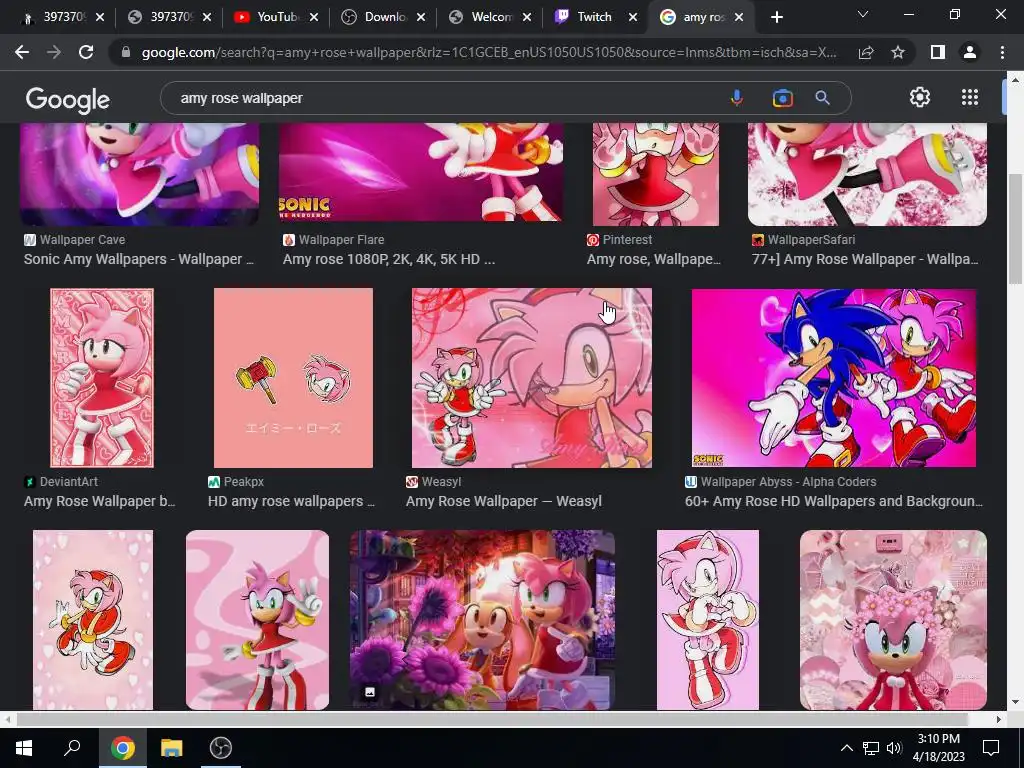
Task: Share this page with the share icon
Action: click(866, 52)
